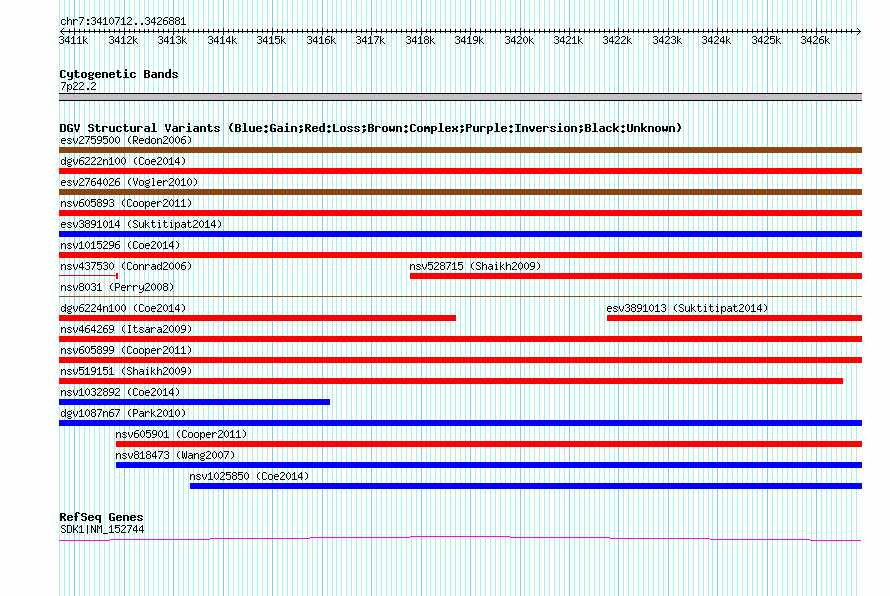Image resolution: width=890 pixels, height=596 pixels.
Task: Click the small nsv437530 (Conrad2006) variant marker
Action: click(89, 276)
